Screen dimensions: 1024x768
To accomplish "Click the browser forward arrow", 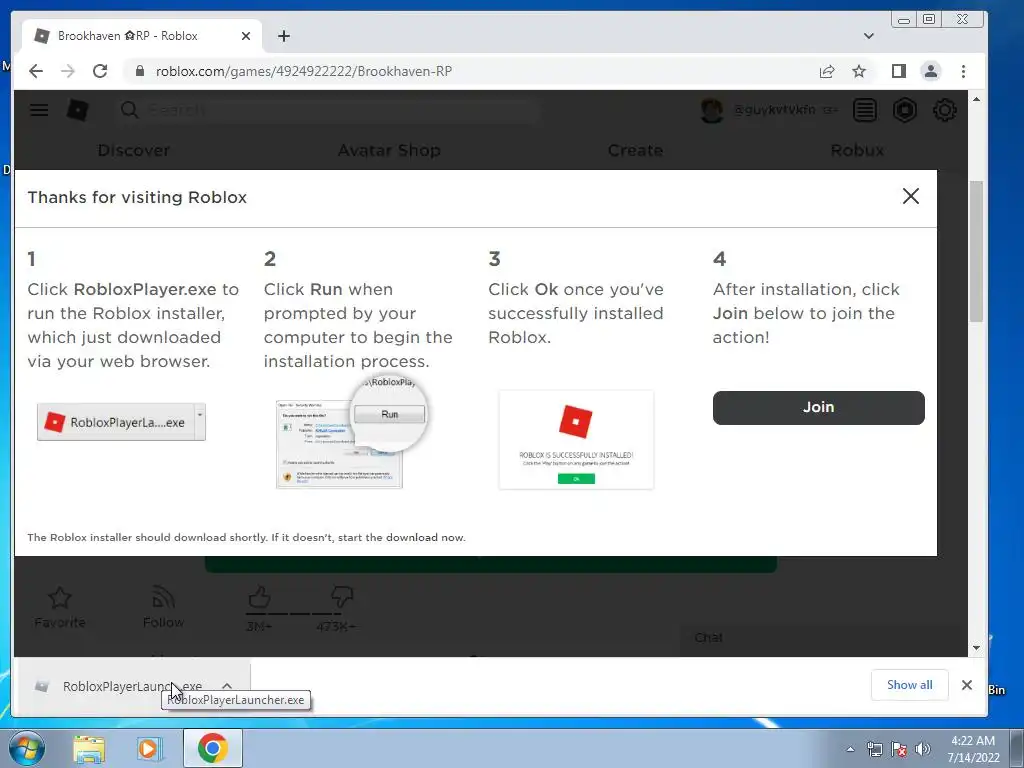I will tap(68, 71).
